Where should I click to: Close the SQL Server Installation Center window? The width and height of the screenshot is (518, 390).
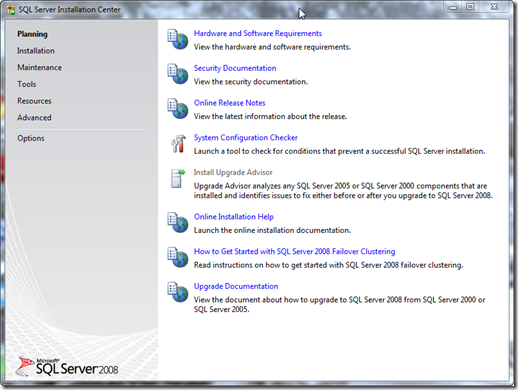494,7
